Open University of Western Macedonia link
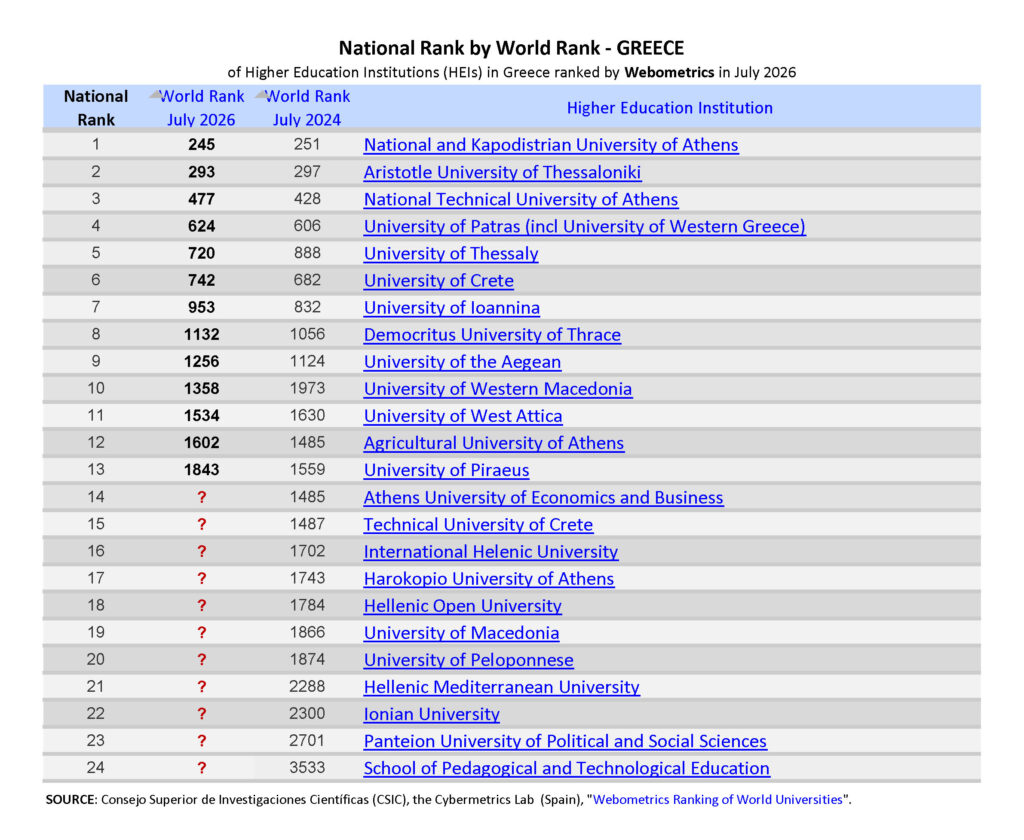Image resolution: width=1024 pixels, height=840 pixels. [498, 389]
